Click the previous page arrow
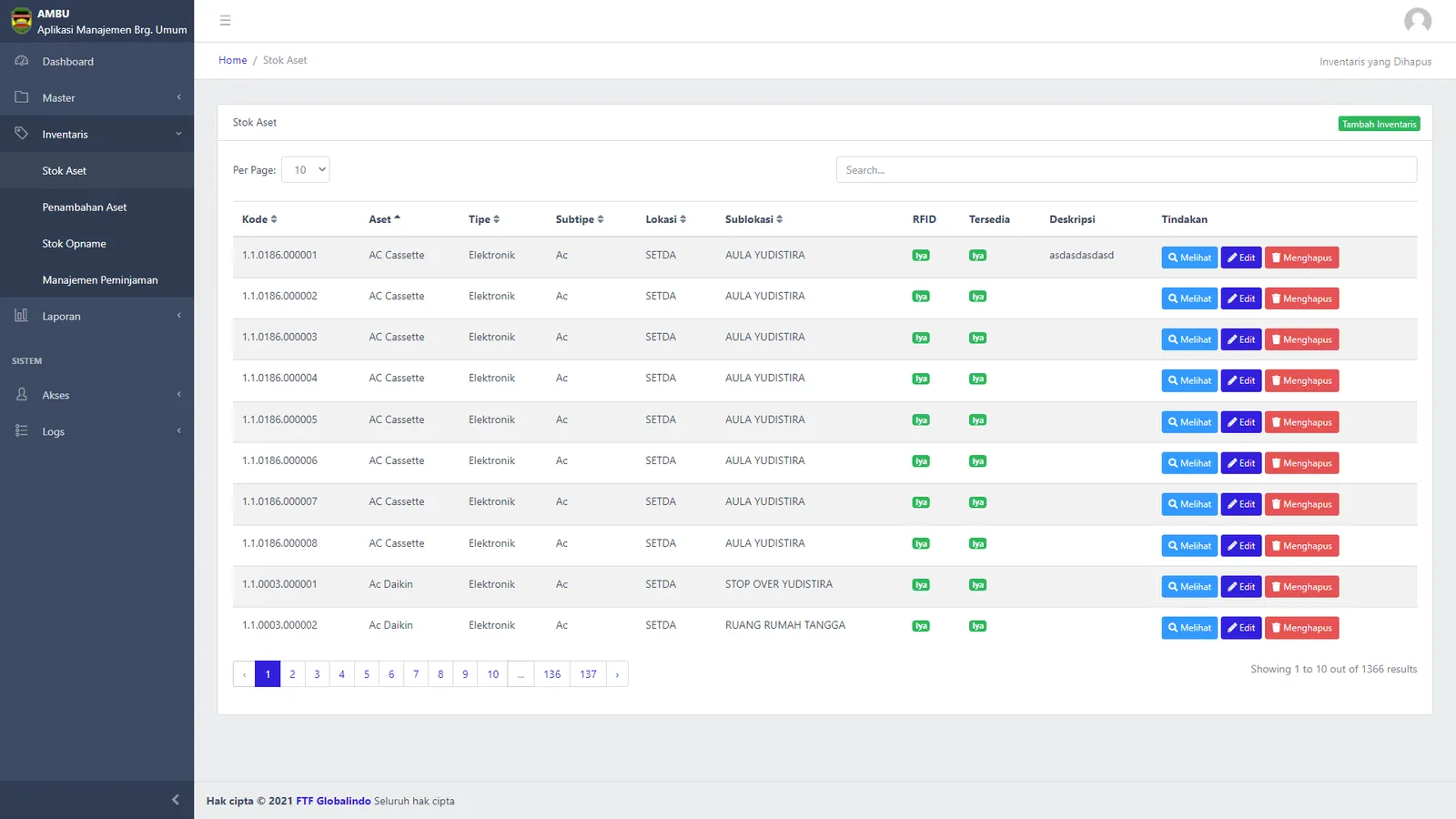This screenshot has height=819, width=1456. pos(244,674)
